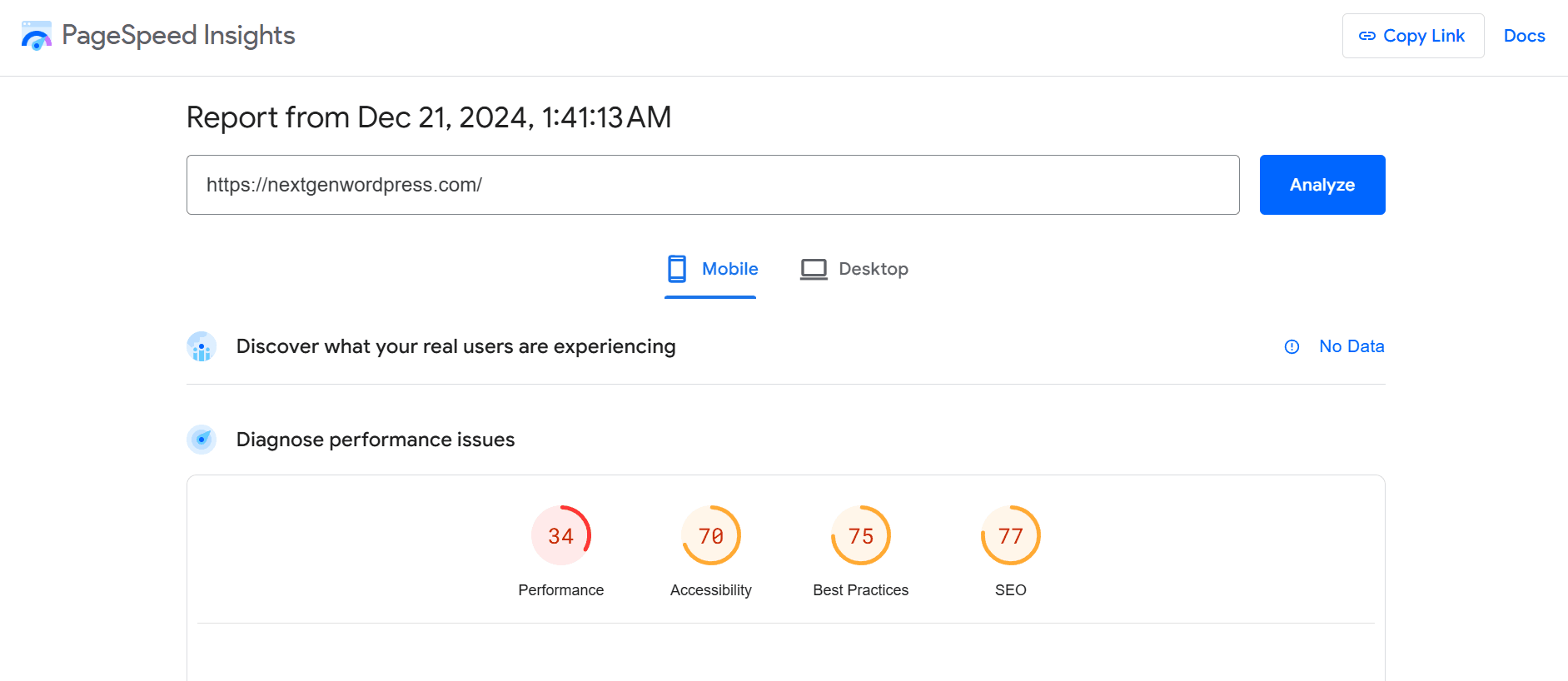Switch to the Desktop tab
Screen dimensions: 1568x681
point(854,269)
